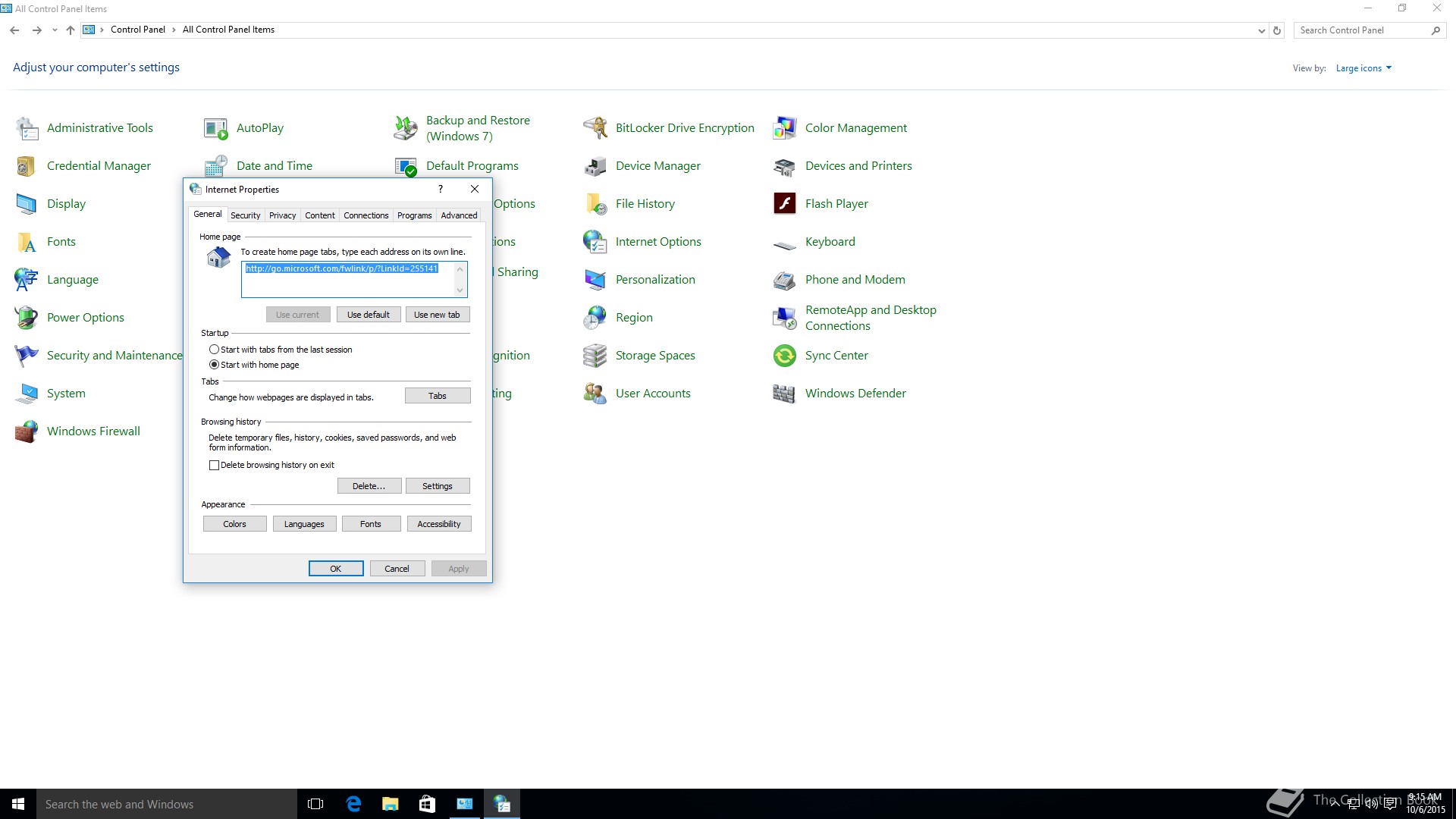Open Task View on taskbar
This screenshot has width=1456, height=819.
(x=316, y=804)
